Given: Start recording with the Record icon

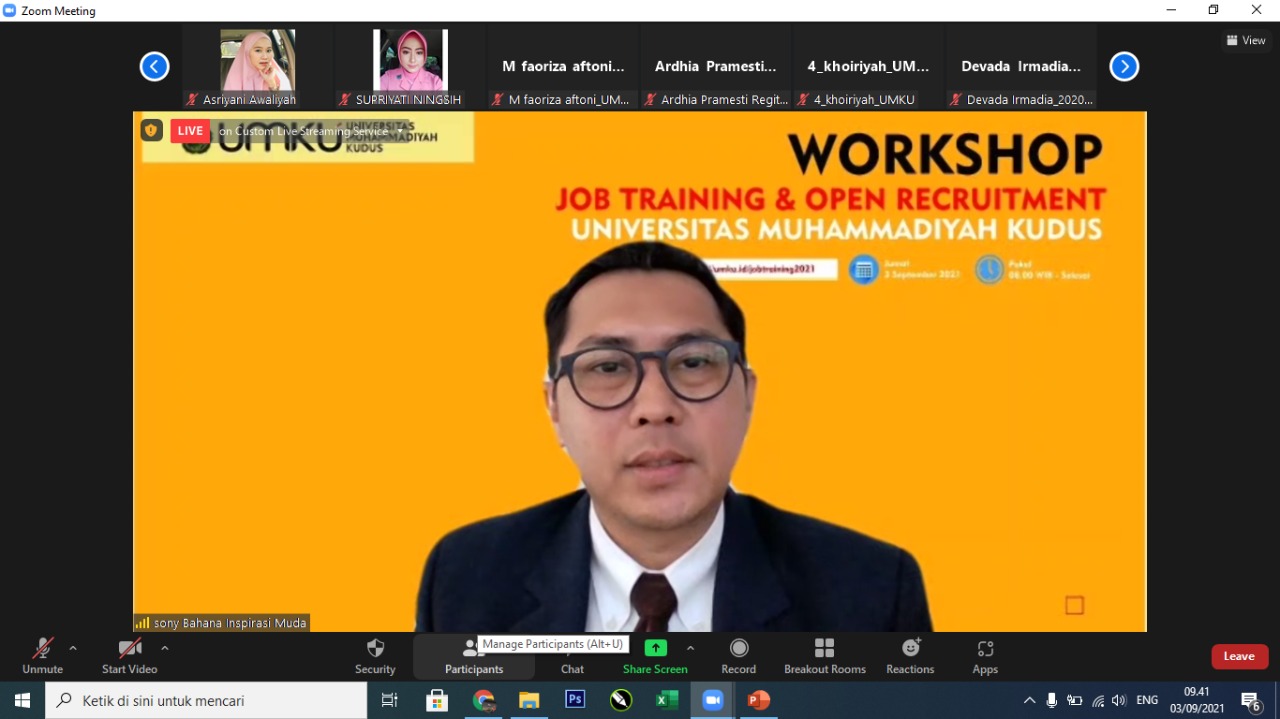Looking at the screenshot, I should tap(738, 648).
